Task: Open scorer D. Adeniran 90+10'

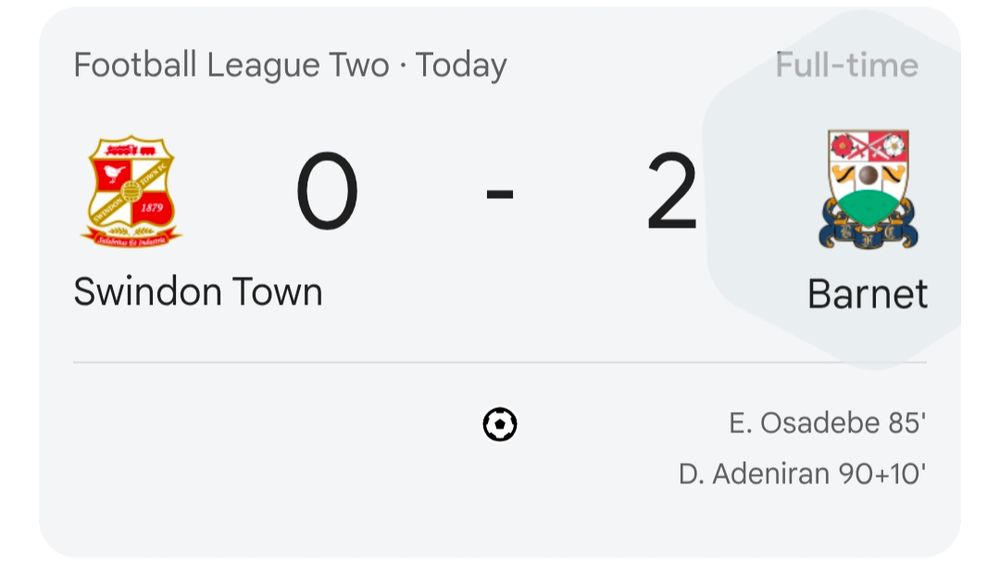Action: click(802, 474)
